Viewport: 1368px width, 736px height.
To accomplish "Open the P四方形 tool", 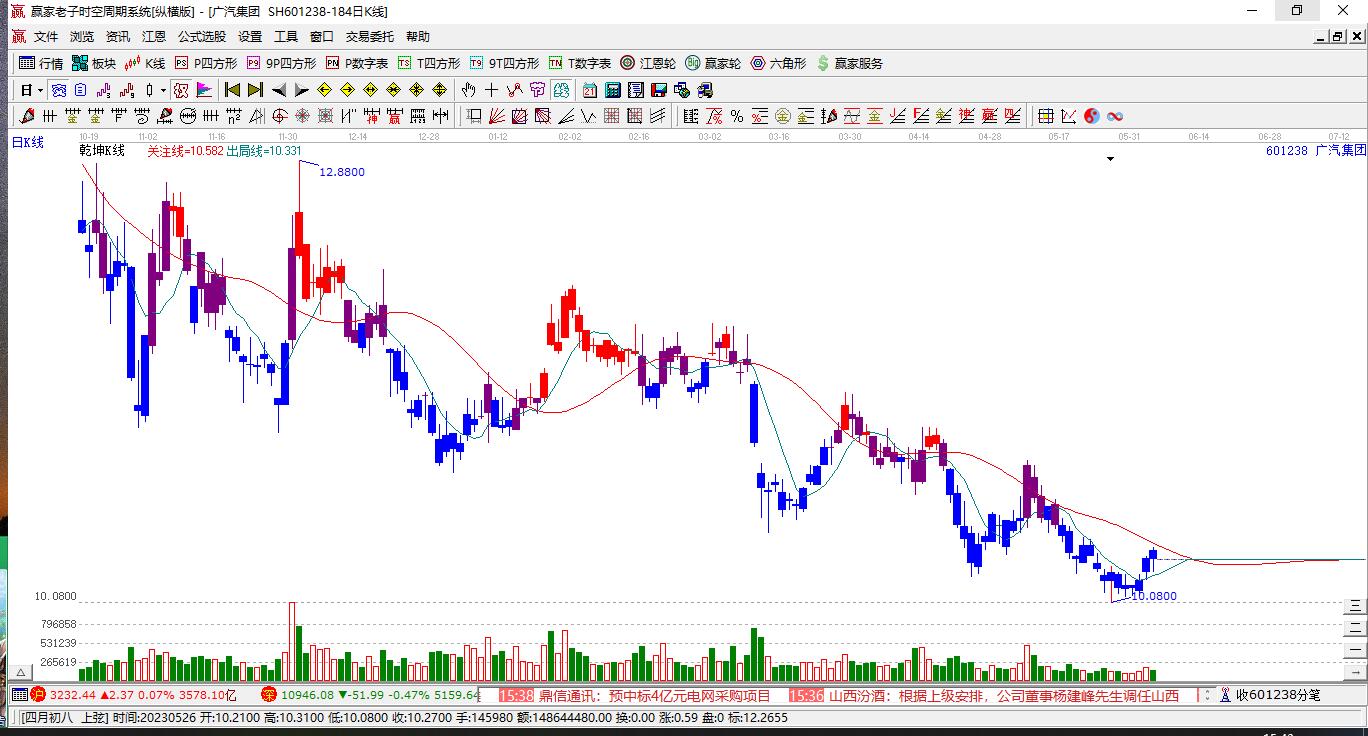I will [206, 63].
